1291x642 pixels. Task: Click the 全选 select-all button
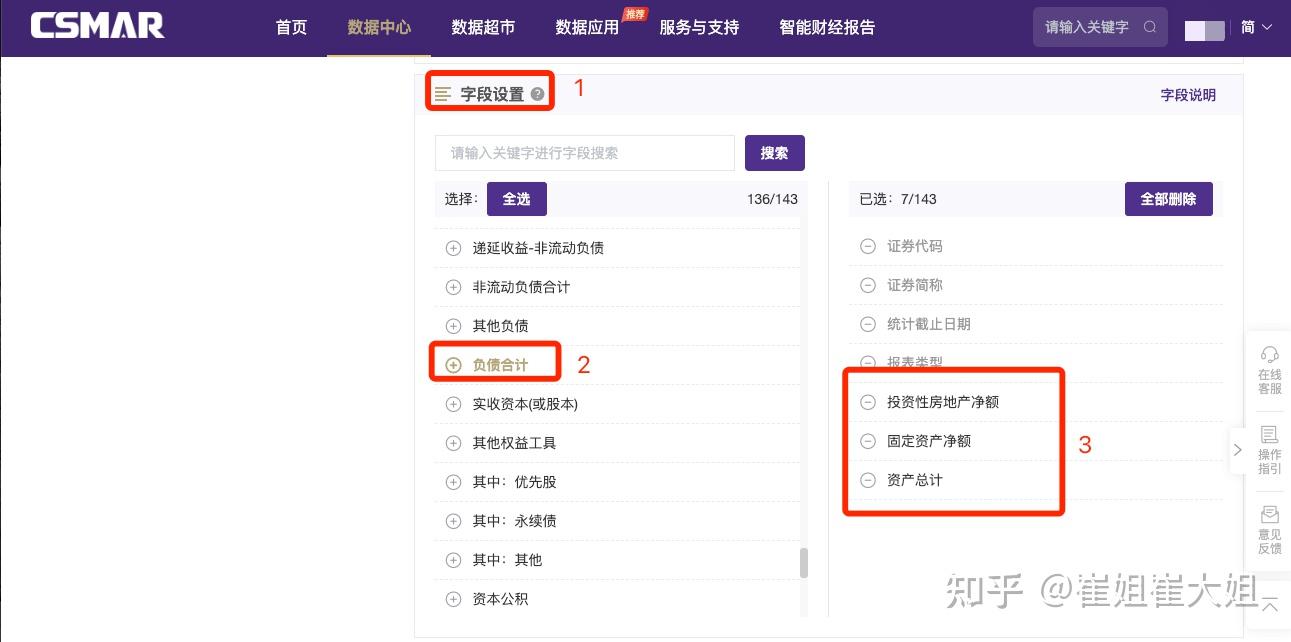[516, 198]
